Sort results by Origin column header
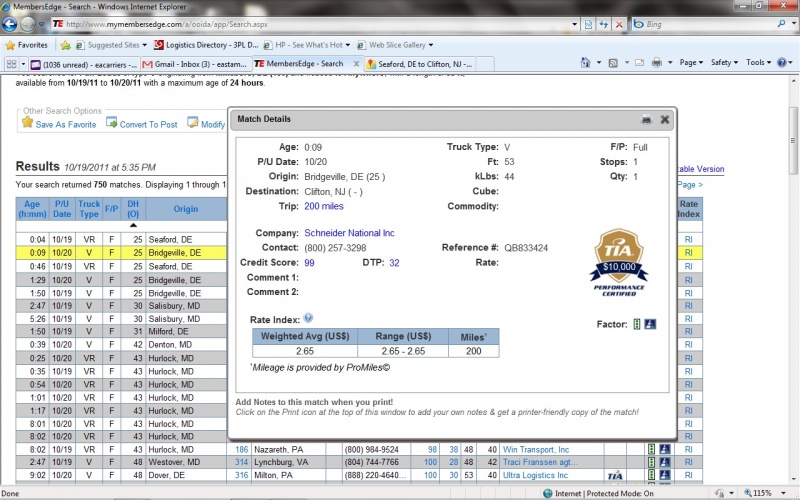This screenshot has height=500, width=800. click(x=185, y=209)
